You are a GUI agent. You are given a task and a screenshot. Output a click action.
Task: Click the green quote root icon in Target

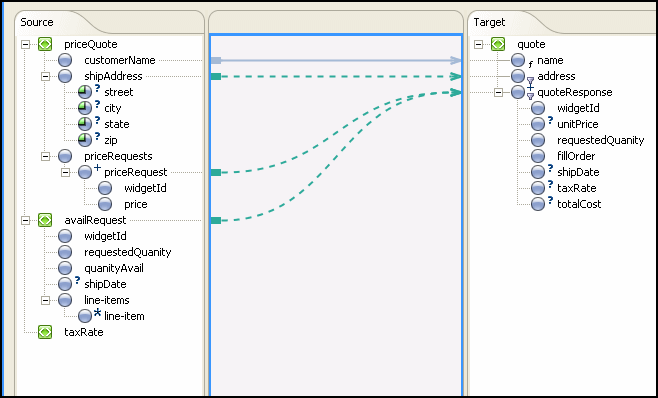pyautogui.click(x=498, y=44)
